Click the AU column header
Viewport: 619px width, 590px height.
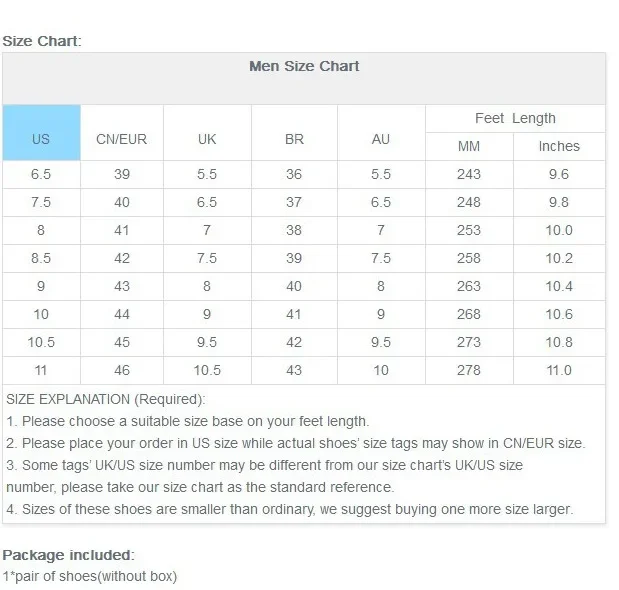coord(381,133)
